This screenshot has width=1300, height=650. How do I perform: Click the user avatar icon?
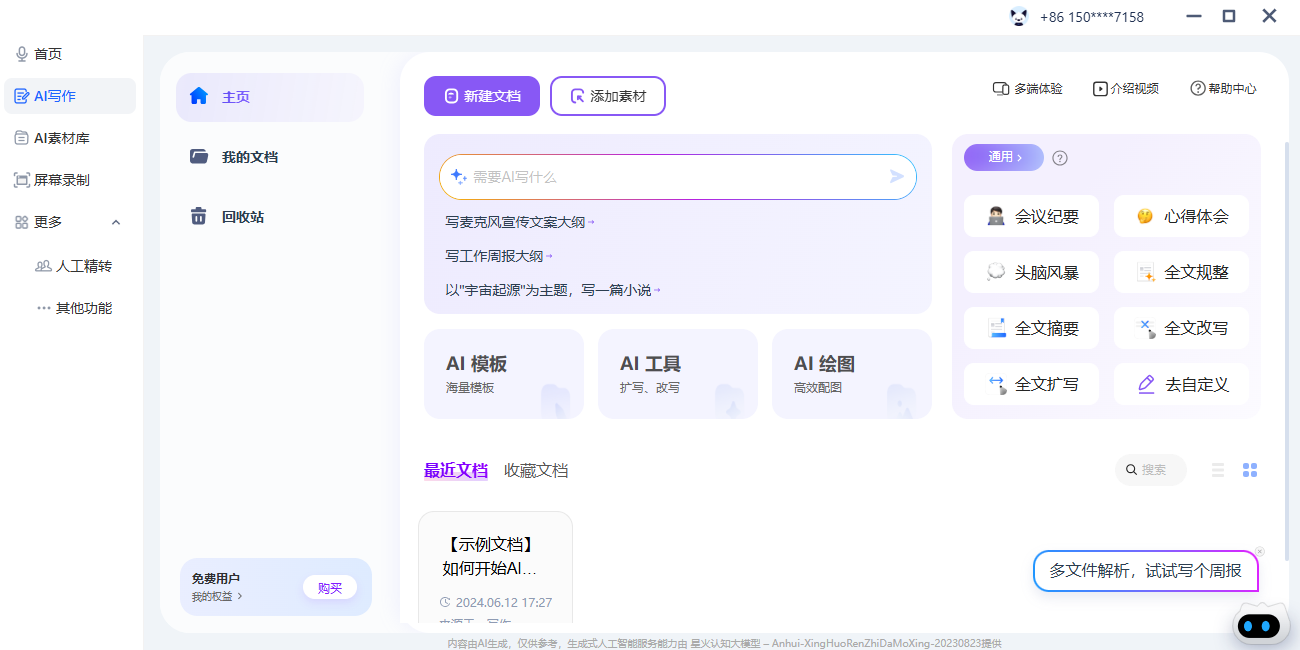1019,16
